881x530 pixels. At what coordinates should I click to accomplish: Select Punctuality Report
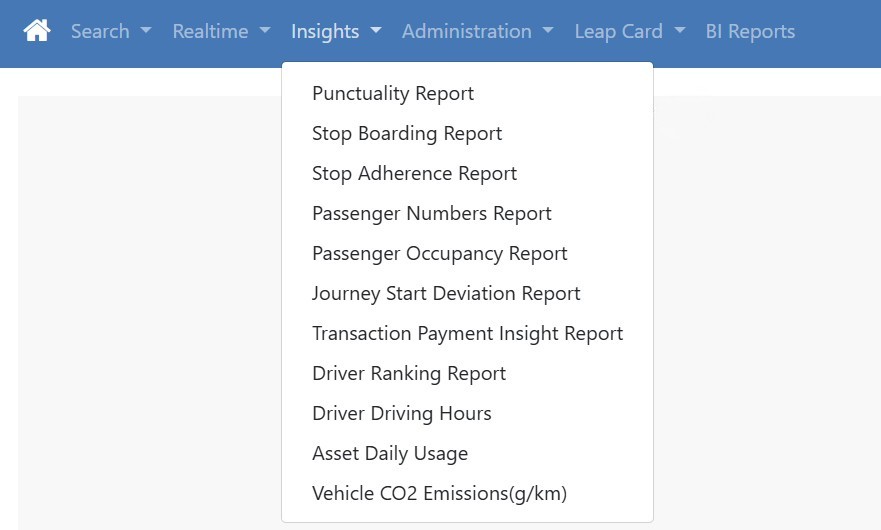tap(393, 93)
